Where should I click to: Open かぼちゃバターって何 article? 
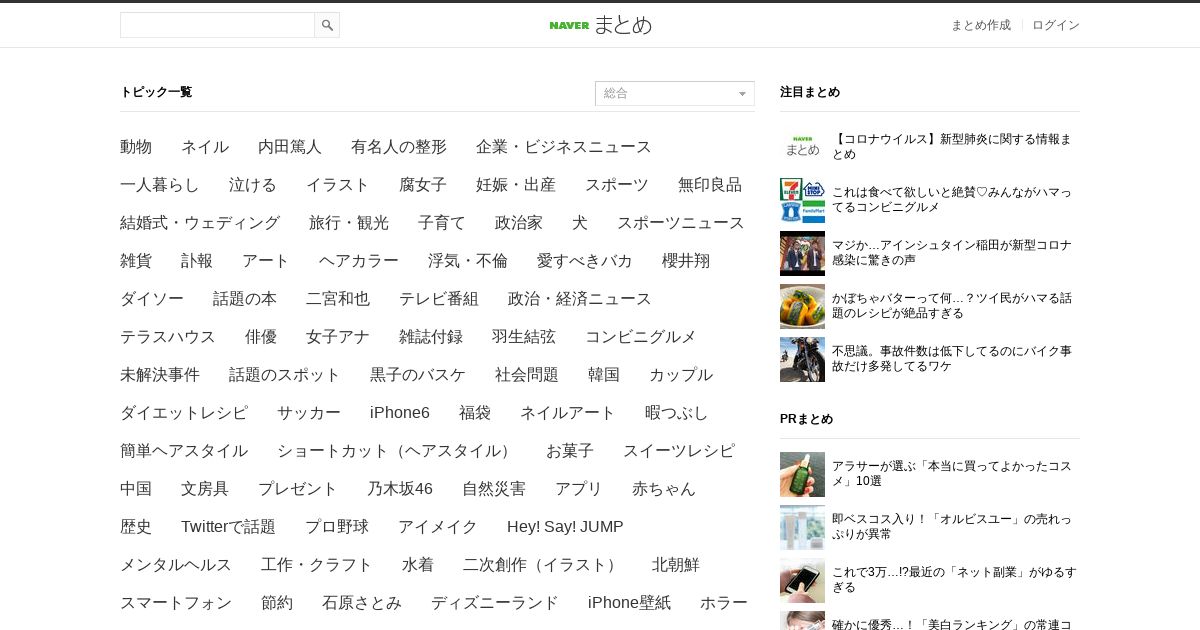click(951, 306)
